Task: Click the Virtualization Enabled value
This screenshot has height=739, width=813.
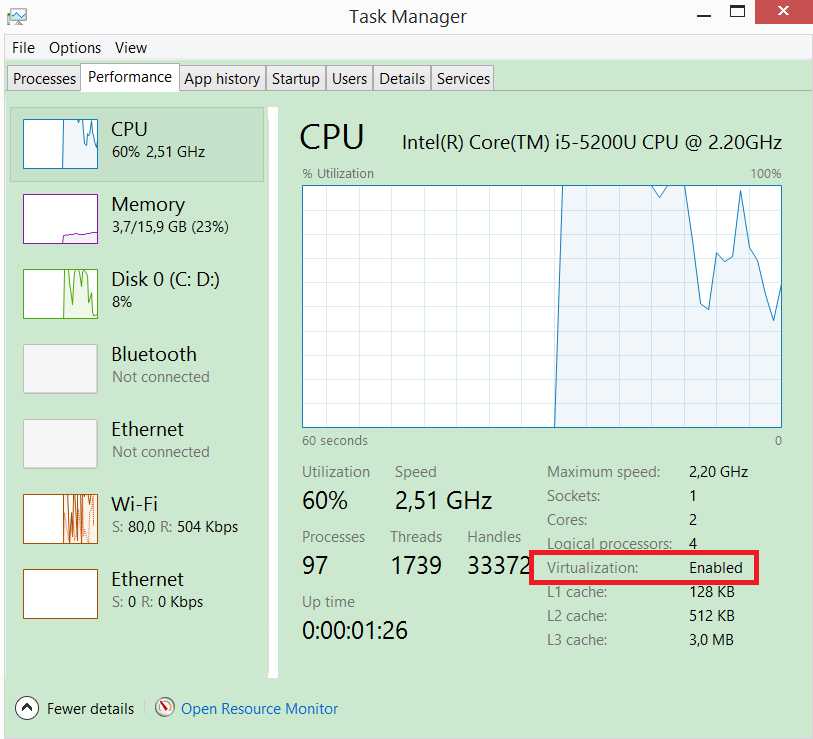Action: point(716,568)
